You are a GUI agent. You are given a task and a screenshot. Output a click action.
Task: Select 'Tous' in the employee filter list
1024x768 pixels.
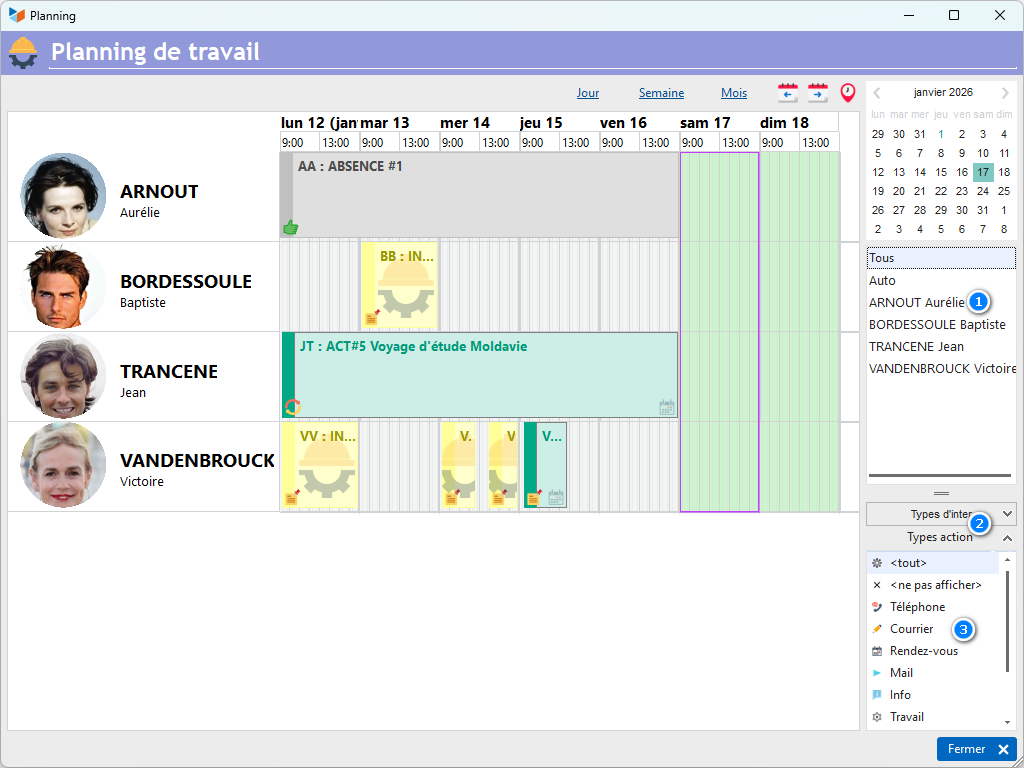point(882,258)
